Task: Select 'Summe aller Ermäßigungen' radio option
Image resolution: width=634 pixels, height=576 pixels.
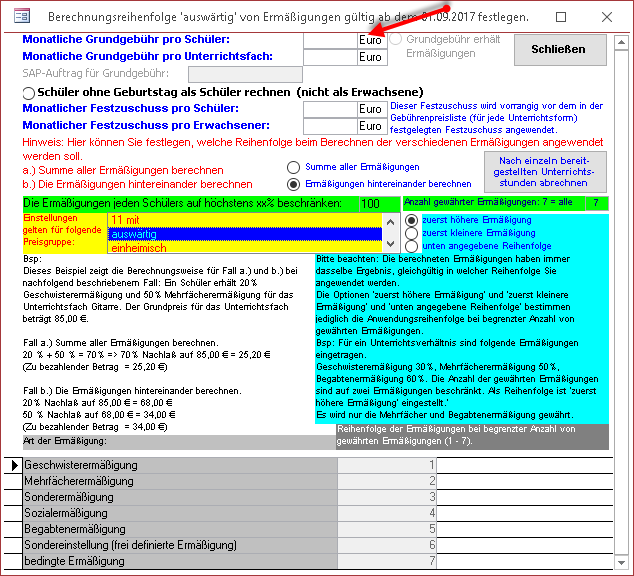Action: (x=293, y=167)
